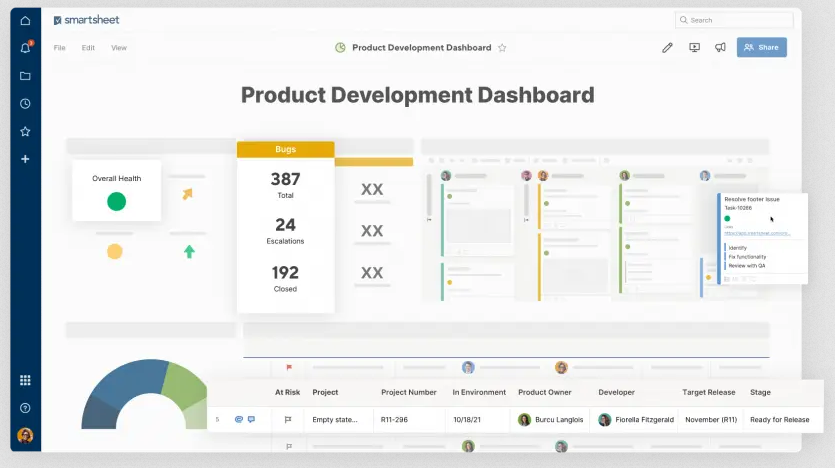This screenshot has height=468, width=835.
Task: Click the green status dot on task card
Action: 727,219
